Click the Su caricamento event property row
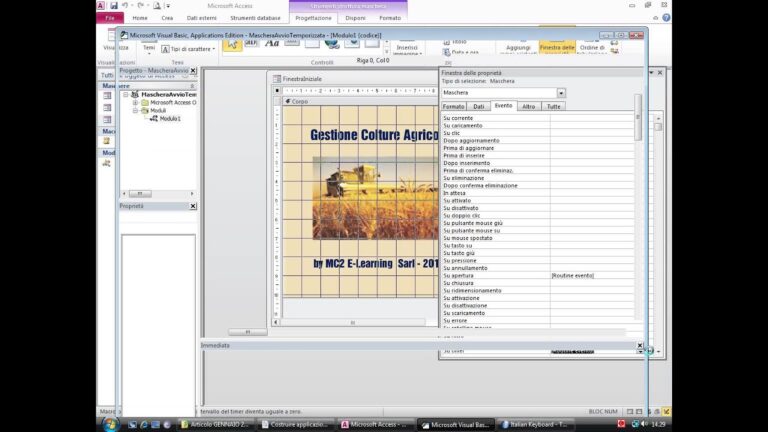This screenshot has width=768, height=432. [537, 126]
